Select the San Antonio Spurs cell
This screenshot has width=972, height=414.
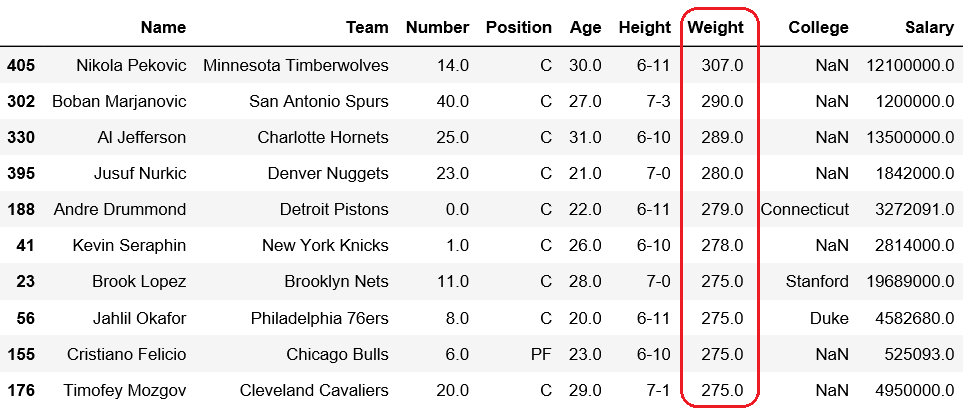(319, 101)
